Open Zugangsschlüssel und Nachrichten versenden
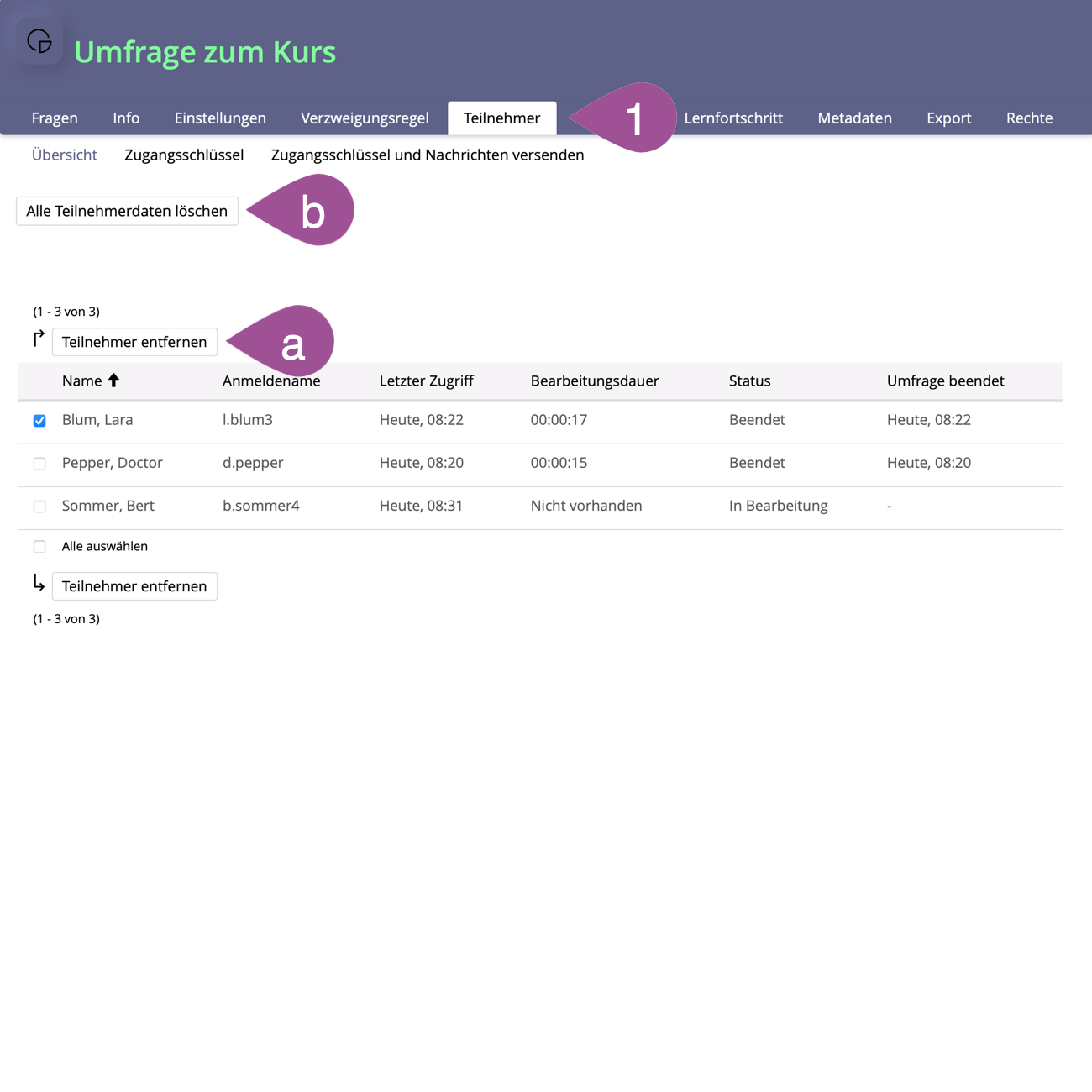1092x1092 pixels. click(x=427, y=155)
